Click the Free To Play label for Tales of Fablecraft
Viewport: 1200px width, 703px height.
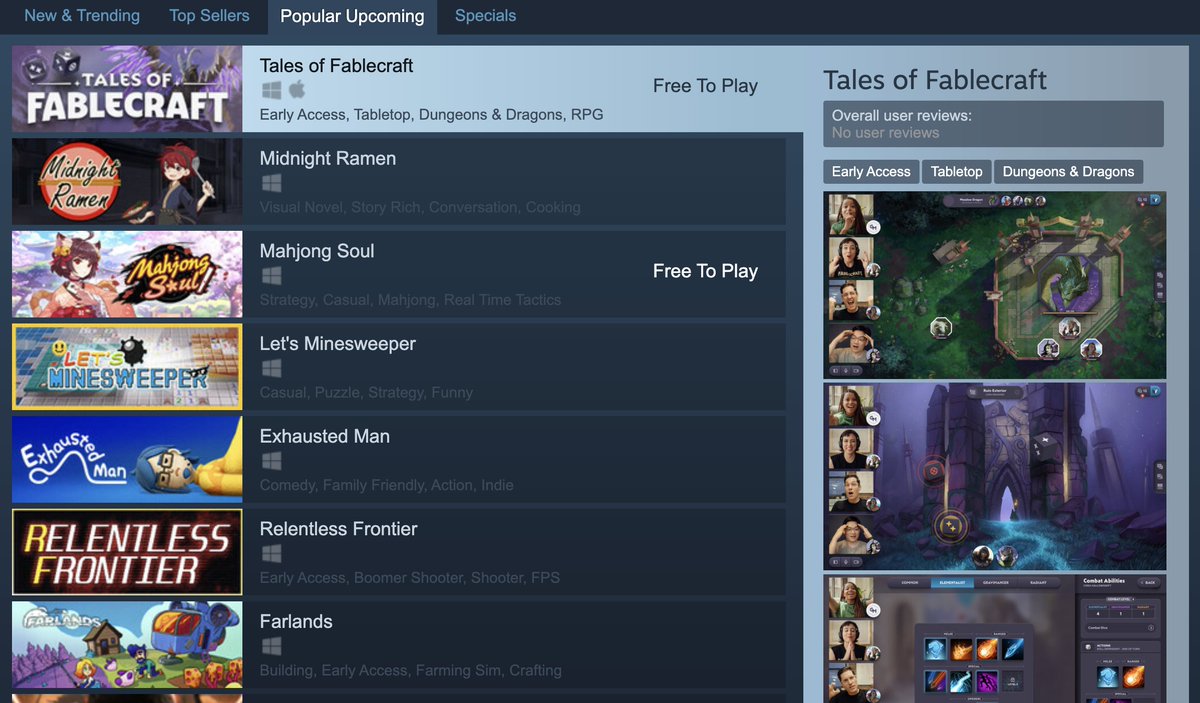(x=705, y=86)
